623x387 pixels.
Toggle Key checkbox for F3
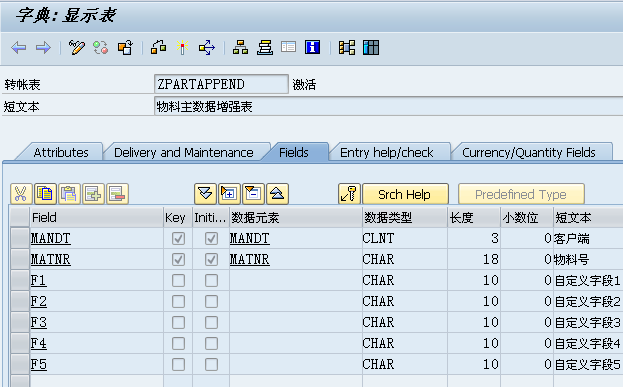pos(178,322)
